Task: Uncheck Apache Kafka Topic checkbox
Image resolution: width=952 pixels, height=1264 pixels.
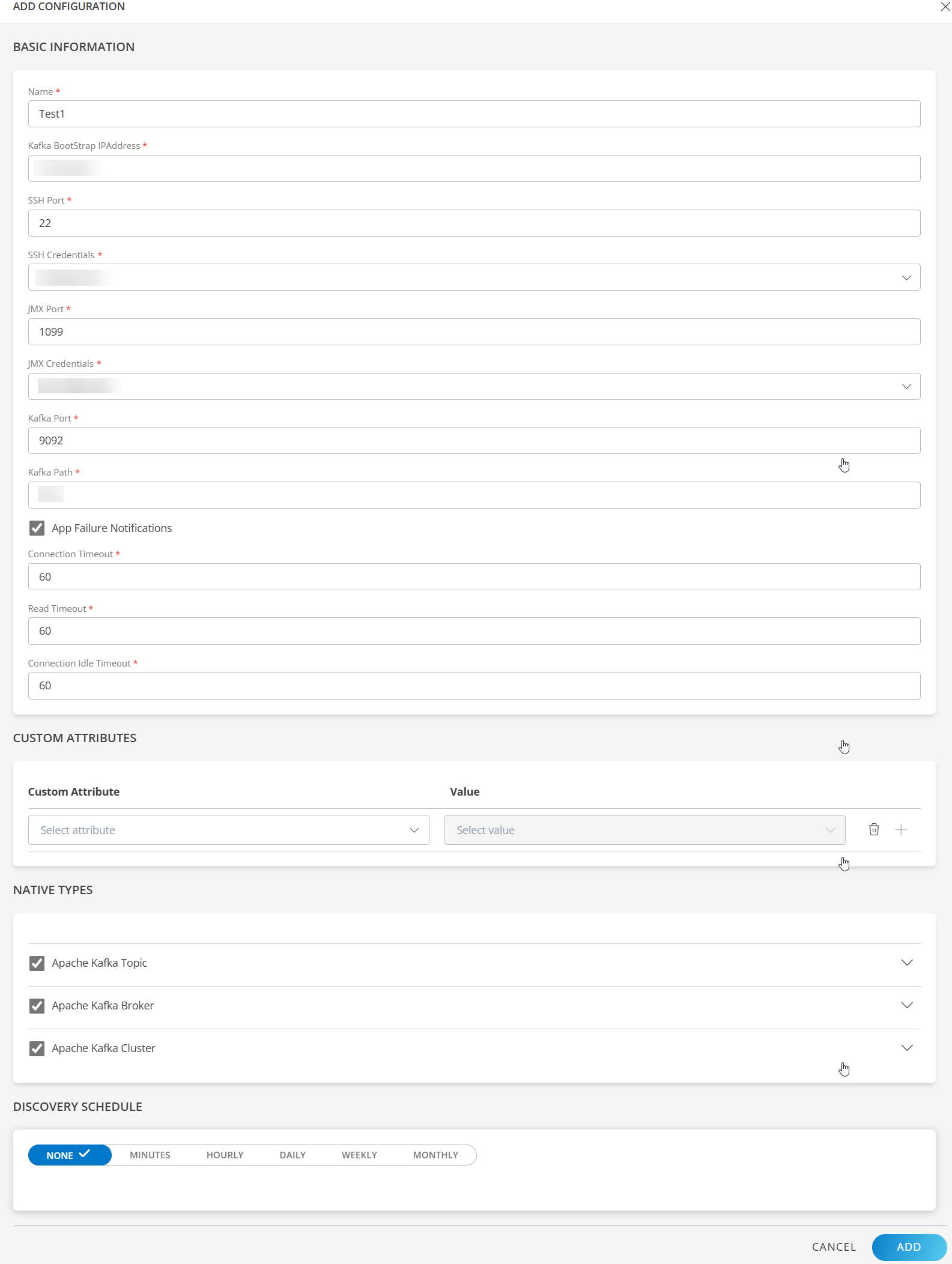Action: (x=37, y=963)
